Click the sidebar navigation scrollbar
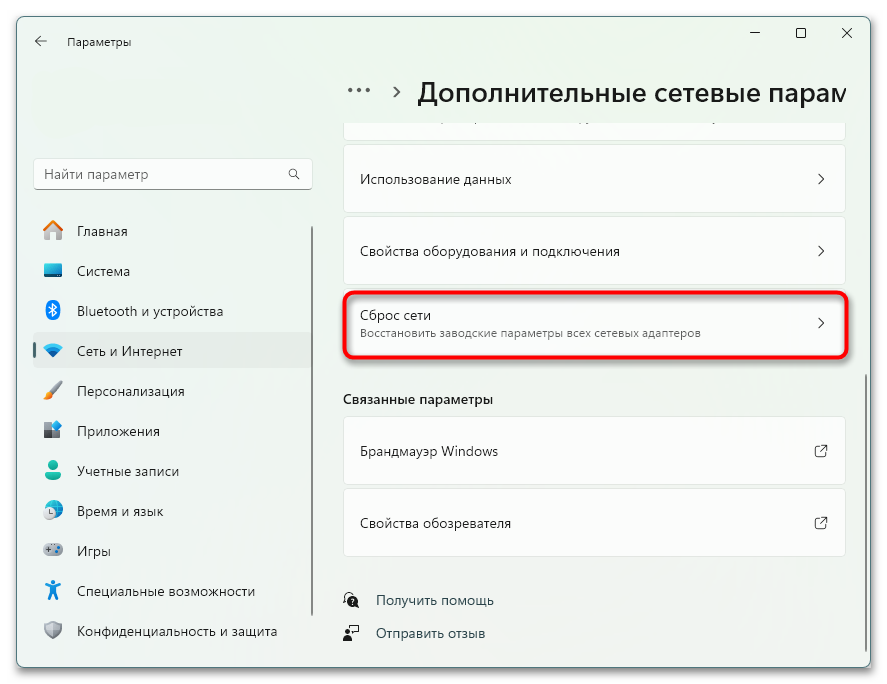This screenshot has width=887, height=684. [x=312, y=420]
